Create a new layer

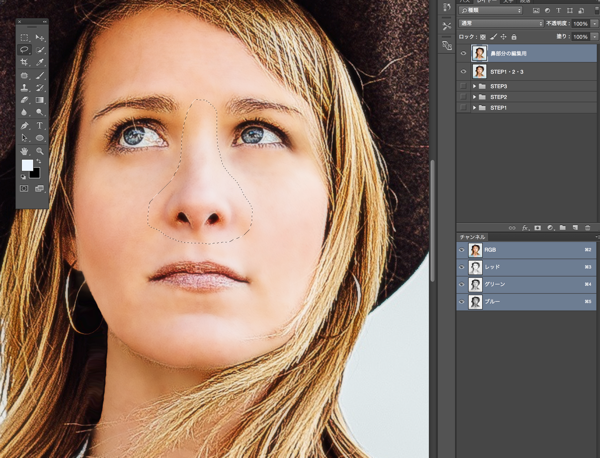(575, 228)
